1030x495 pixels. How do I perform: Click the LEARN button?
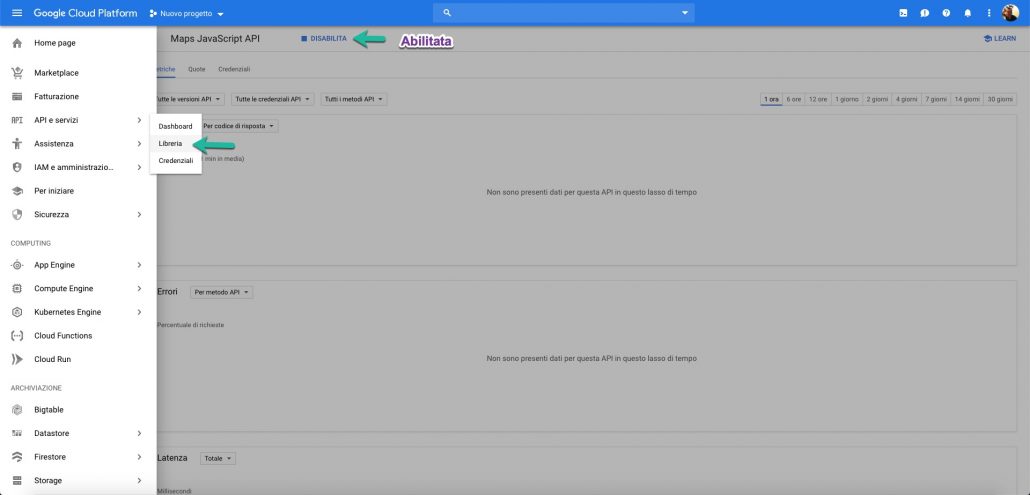(x=999, y=39)
